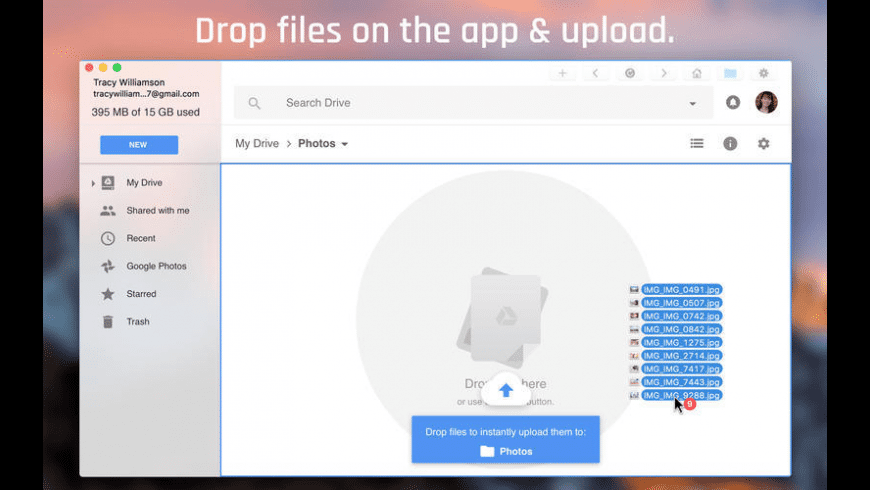Click the IMG_IMG_2714.jpg file
This screenshot has height=490, width=870.
point(681,356)
